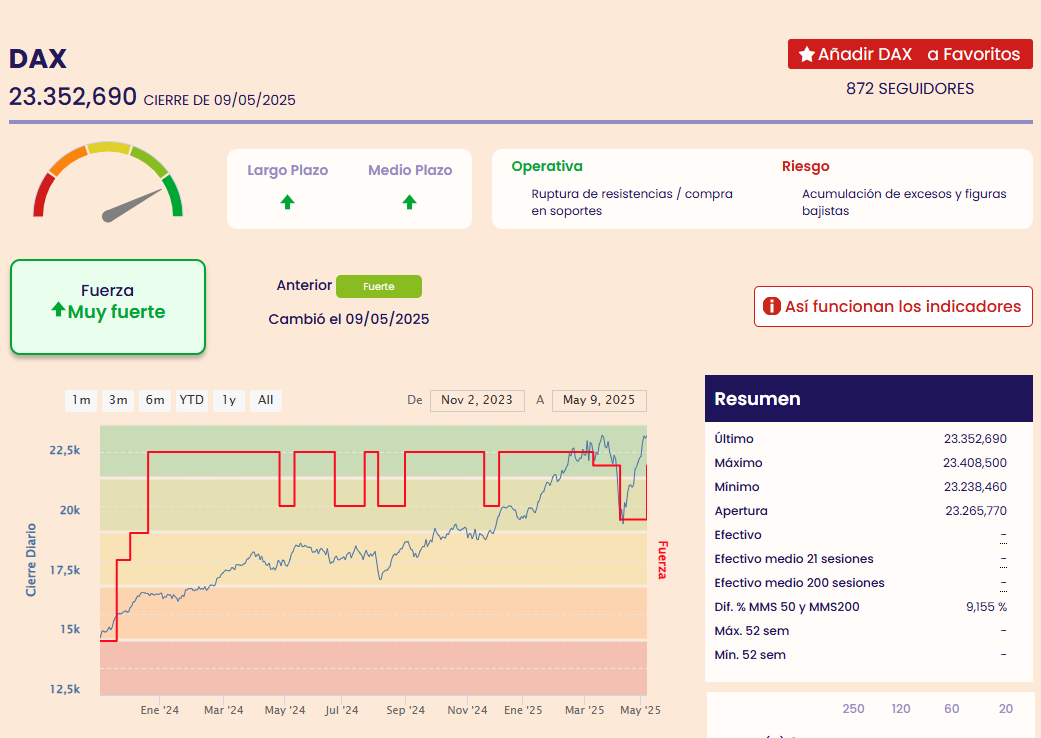This screenshot has height=738, width=1041.
Task: Select the 1m chart range
Action: pos(81,400)
